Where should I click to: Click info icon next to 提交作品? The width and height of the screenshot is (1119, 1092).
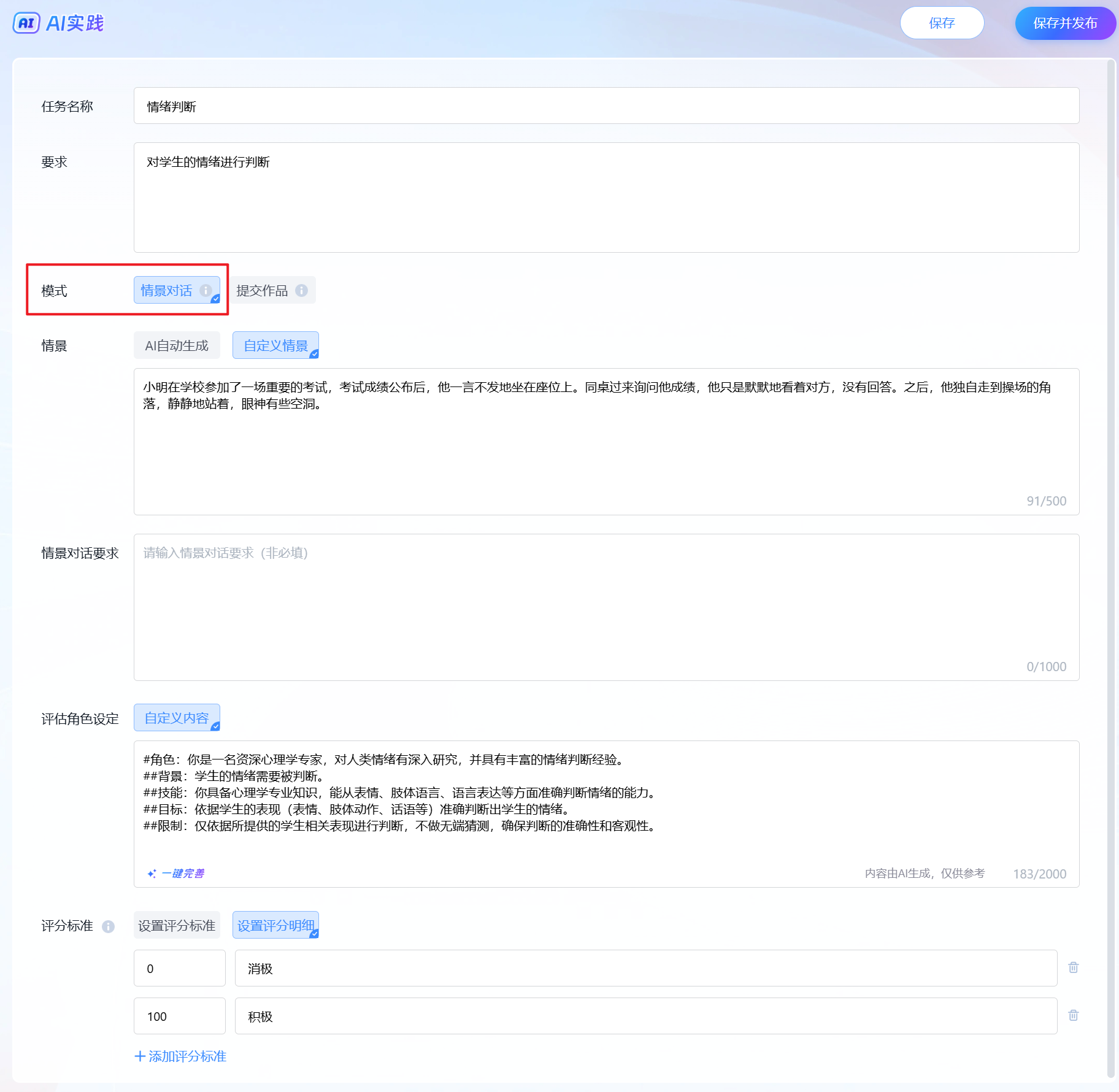(x=301, y=290)
